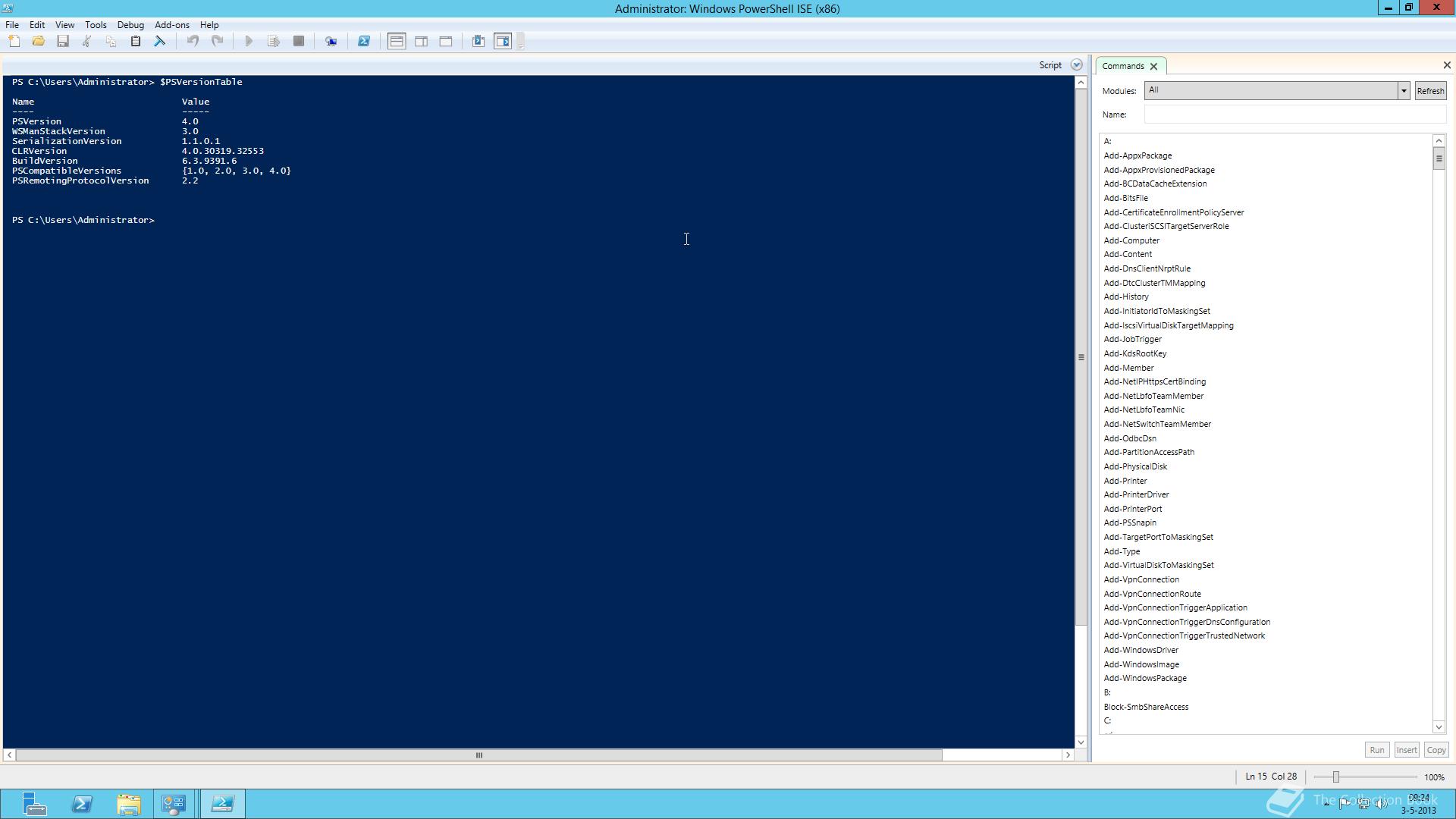This screenshot has width=1456, height=819.
Task: Select Add-VpnConnection in the command list
Action: tap(1141, 579)
